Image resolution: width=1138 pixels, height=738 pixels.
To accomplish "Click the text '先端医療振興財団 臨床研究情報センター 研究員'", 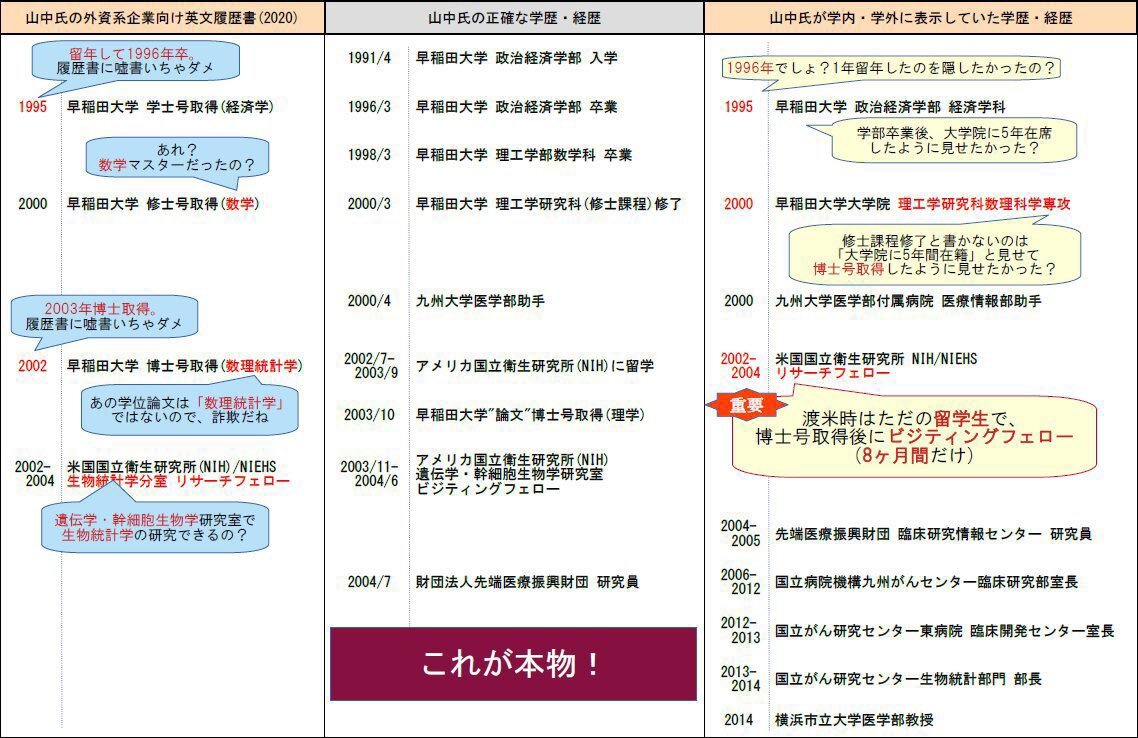I will pos(933,534).
